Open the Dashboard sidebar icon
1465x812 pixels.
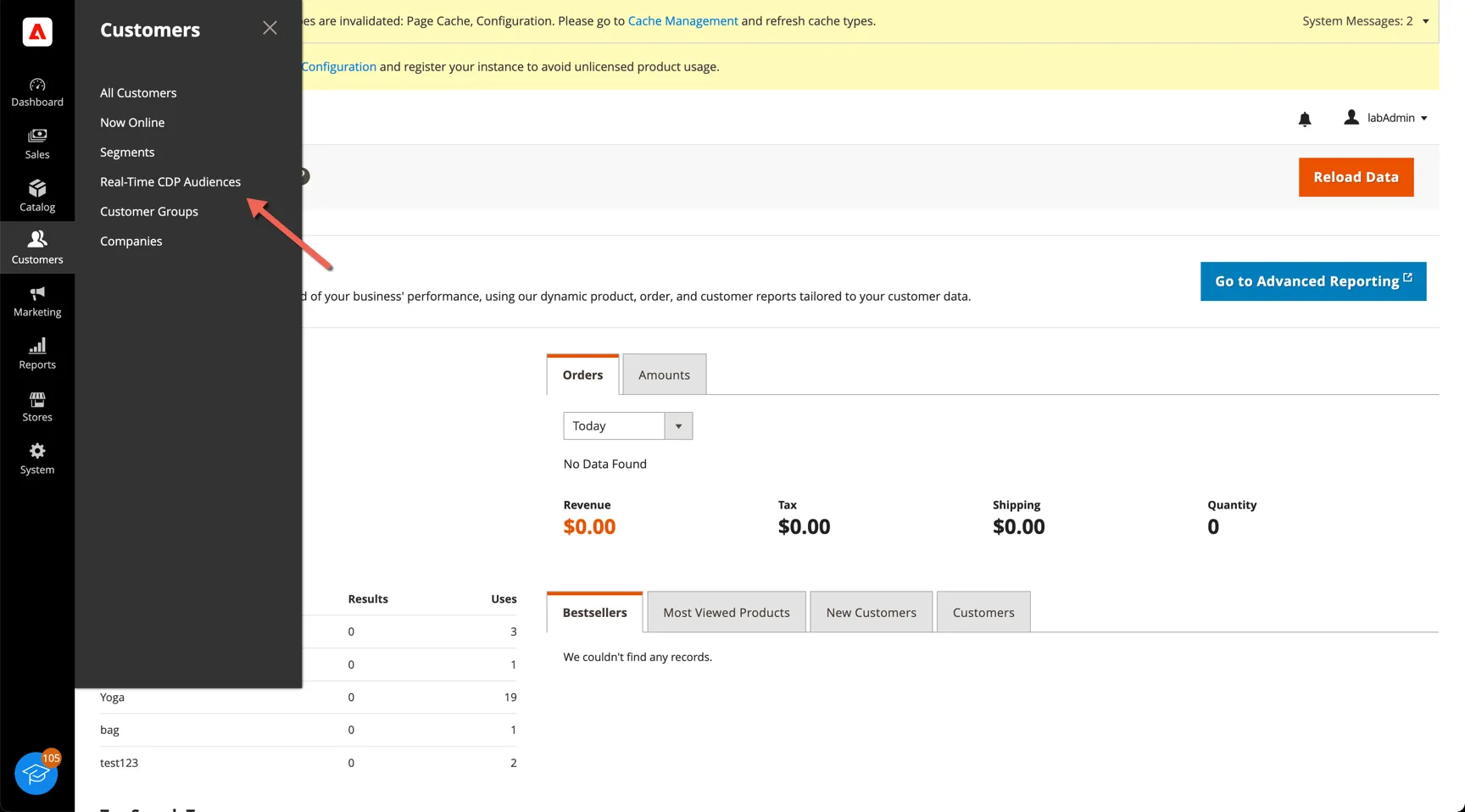coord(37,92)
